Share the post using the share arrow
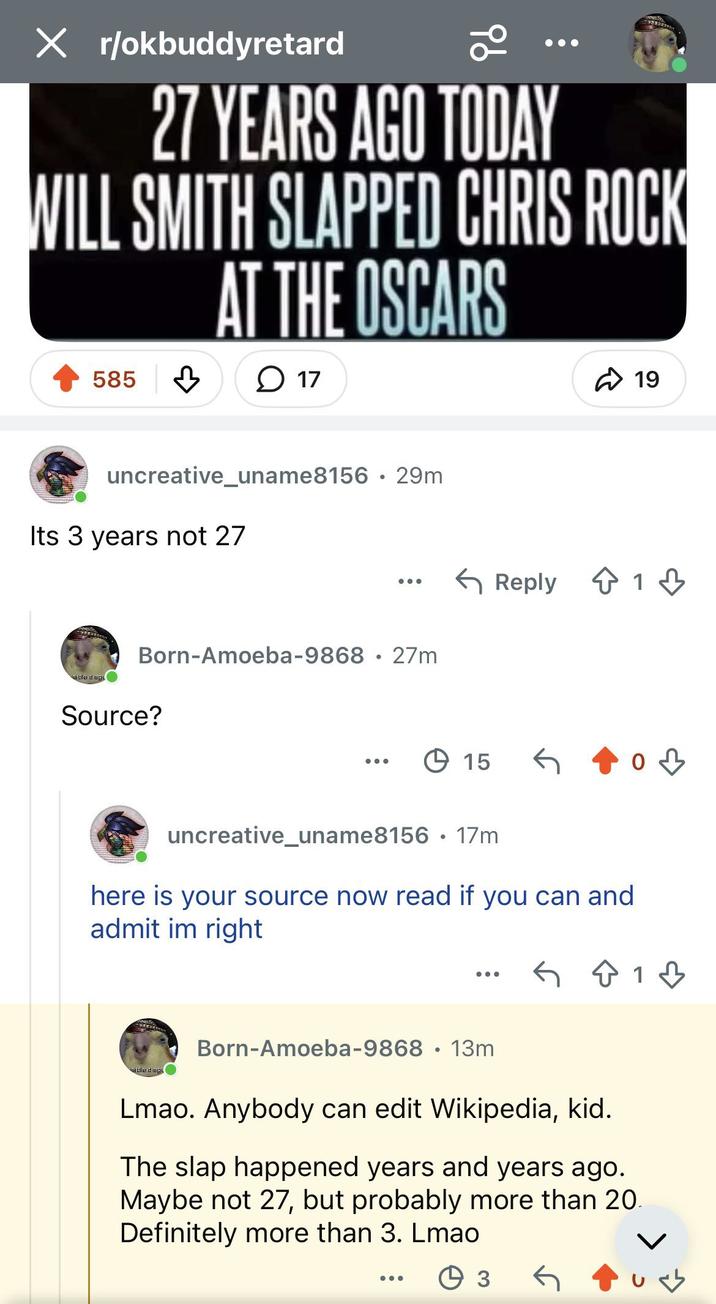 628,379
